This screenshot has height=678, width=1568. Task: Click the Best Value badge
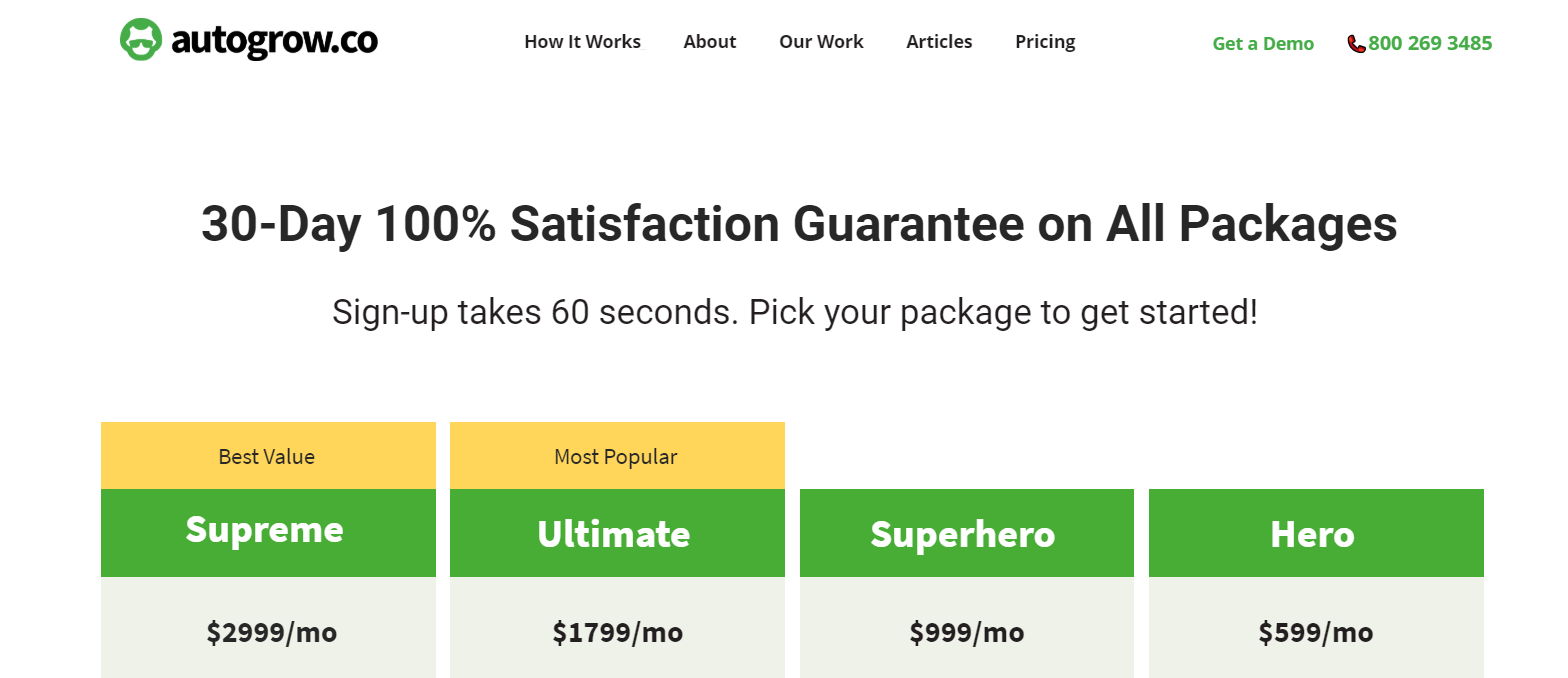[267, 456]
